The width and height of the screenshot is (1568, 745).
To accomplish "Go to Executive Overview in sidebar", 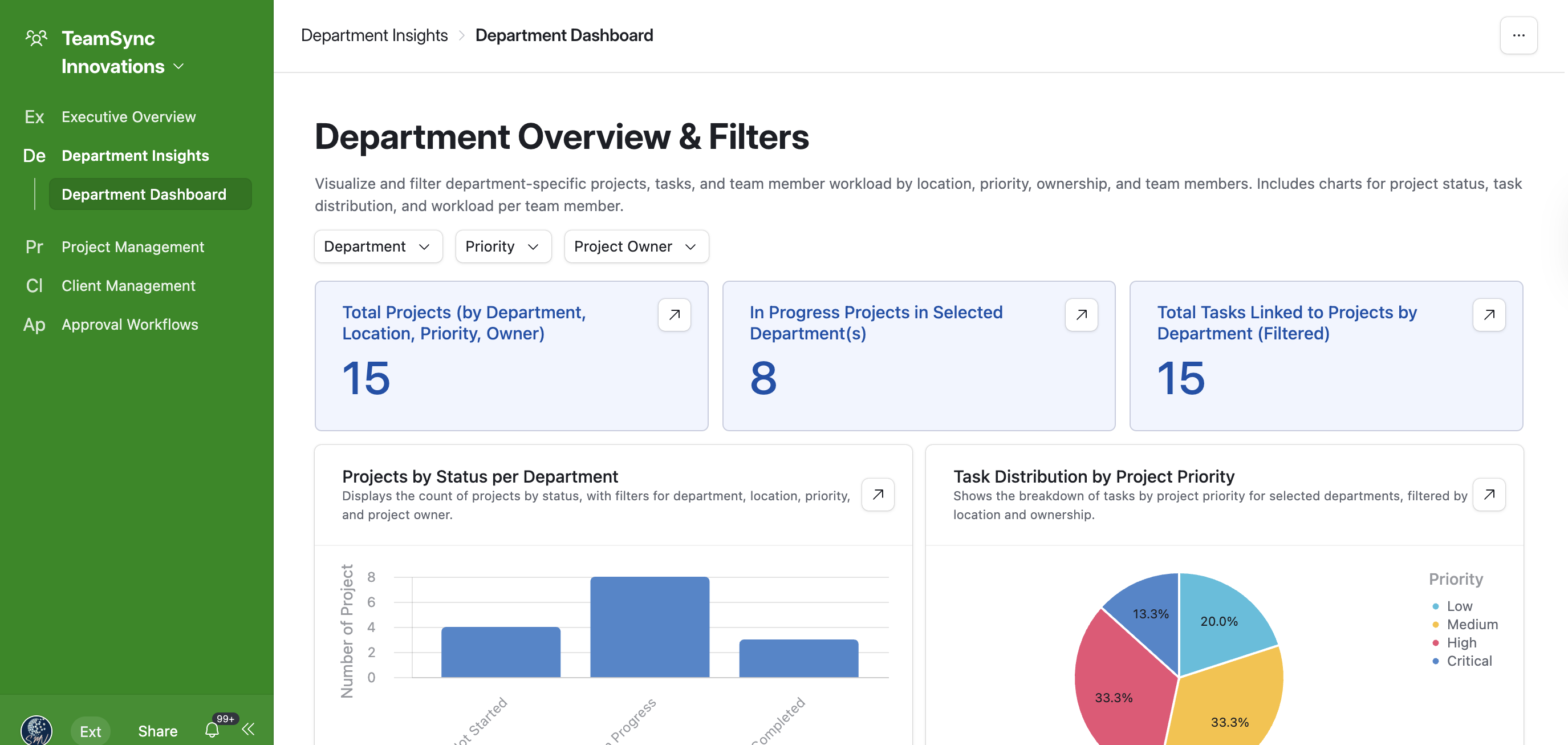I will 128,116.
